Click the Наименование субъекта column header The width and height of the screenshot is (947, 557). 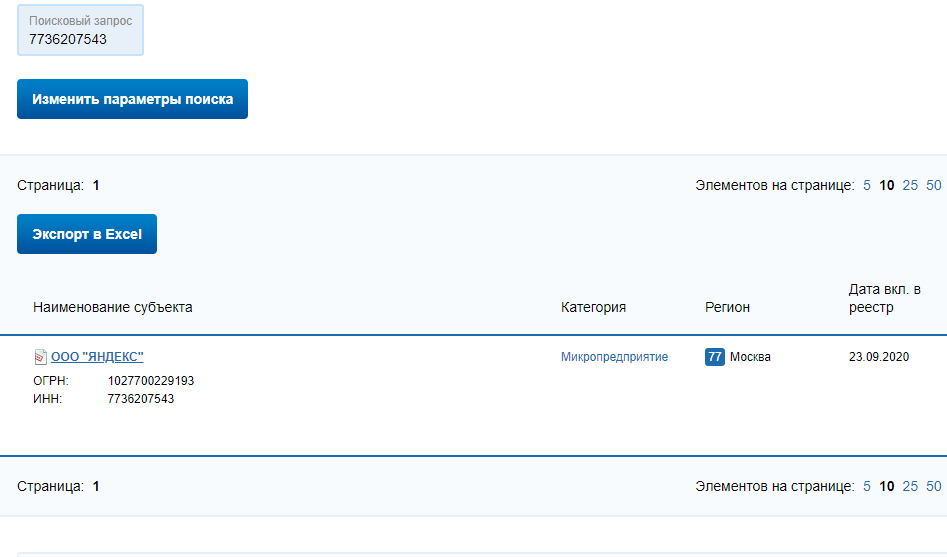click(x=112, y=307)
